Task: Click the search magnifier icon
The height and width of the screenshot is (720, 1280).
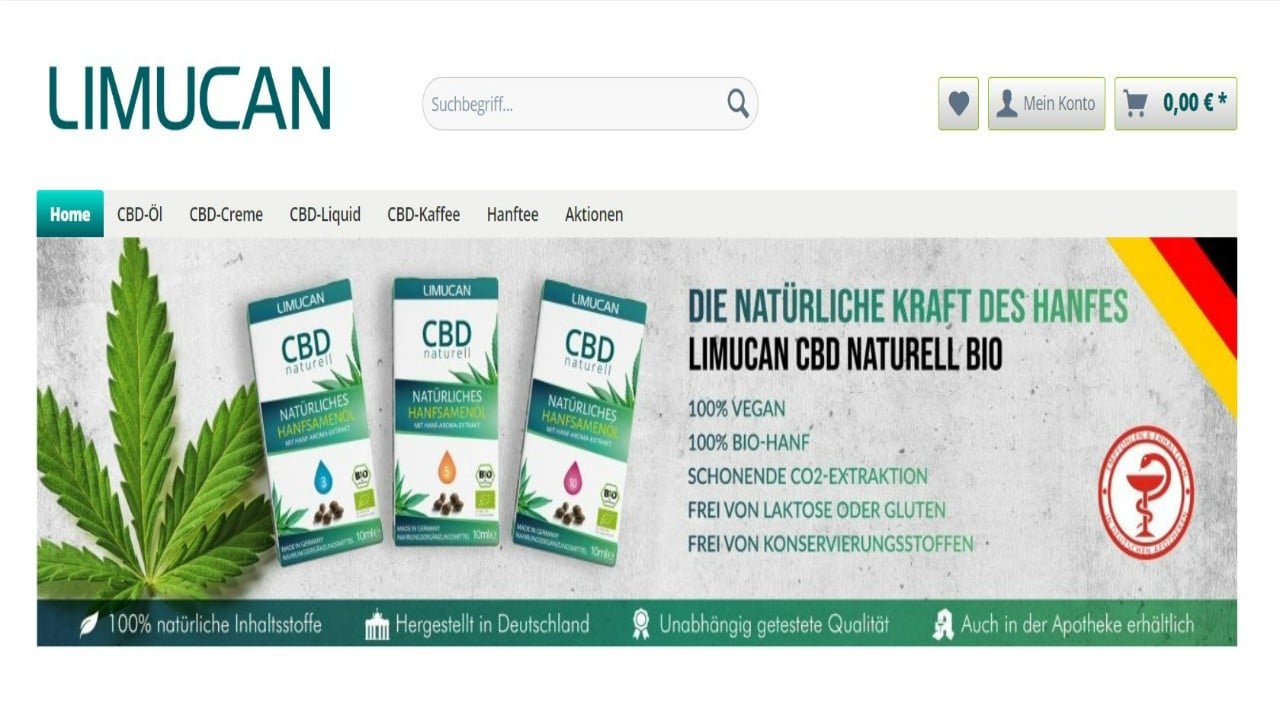Action: (x=738, y=103)
